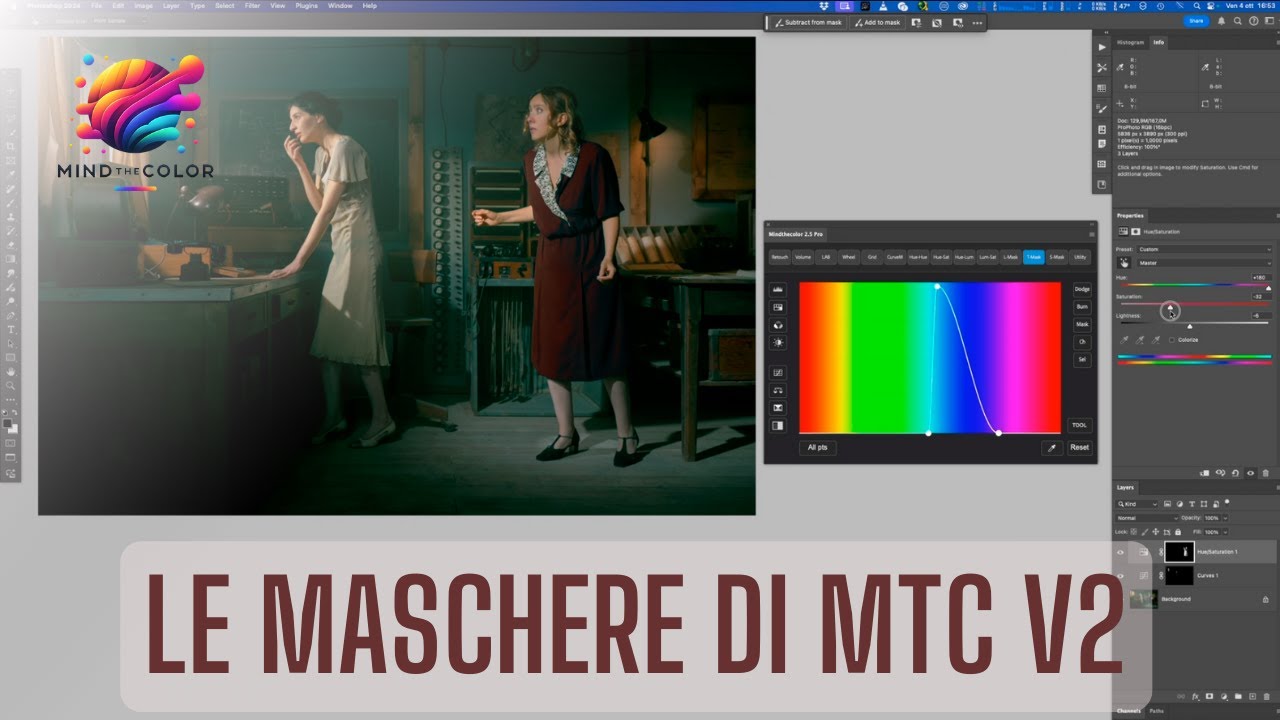Click the clip to layer icon in Properties
The image size is (1280, 720).
click(x=1205, y=473)
